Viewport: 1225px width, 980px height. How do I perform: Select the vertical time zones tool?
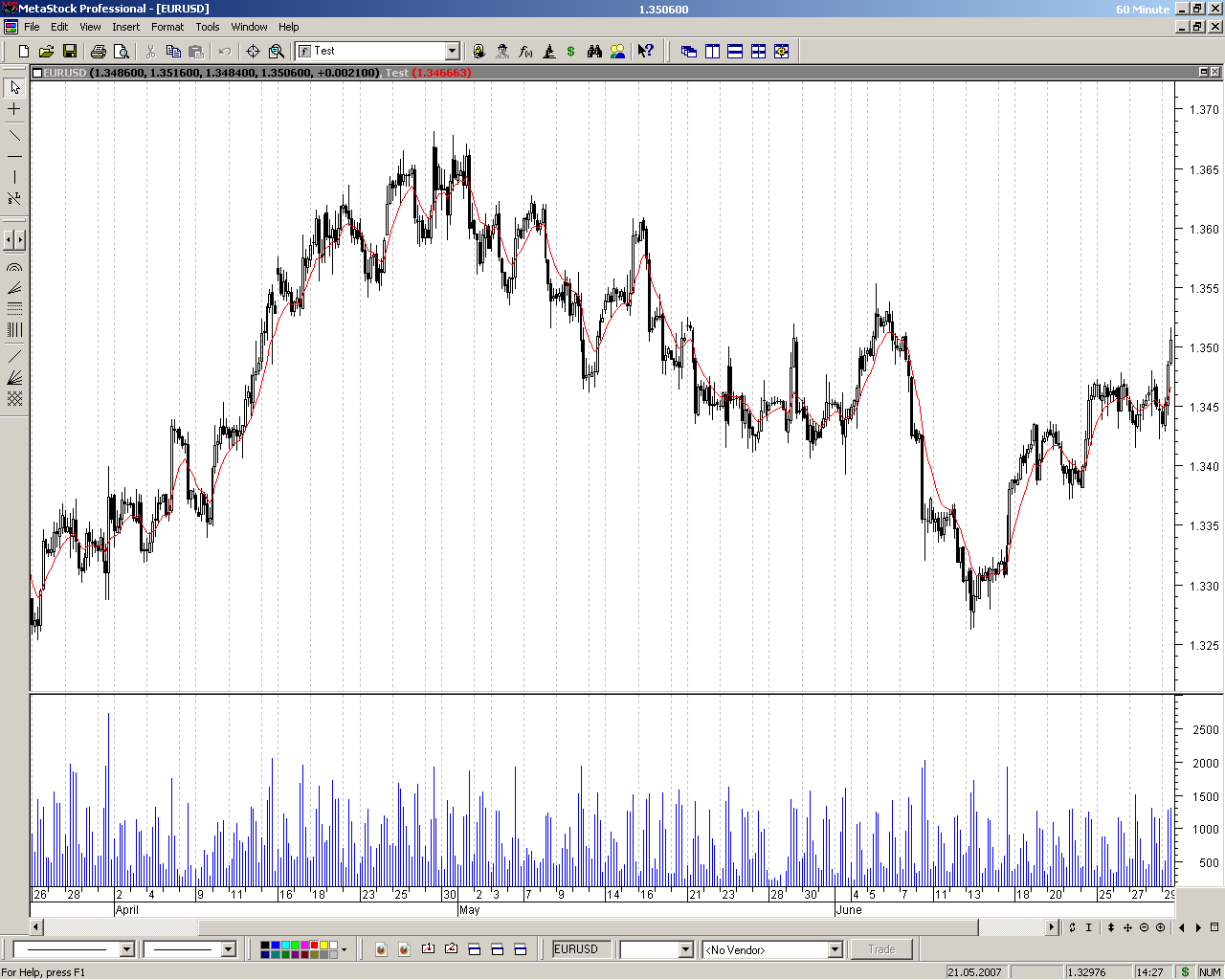coord(14,330)
